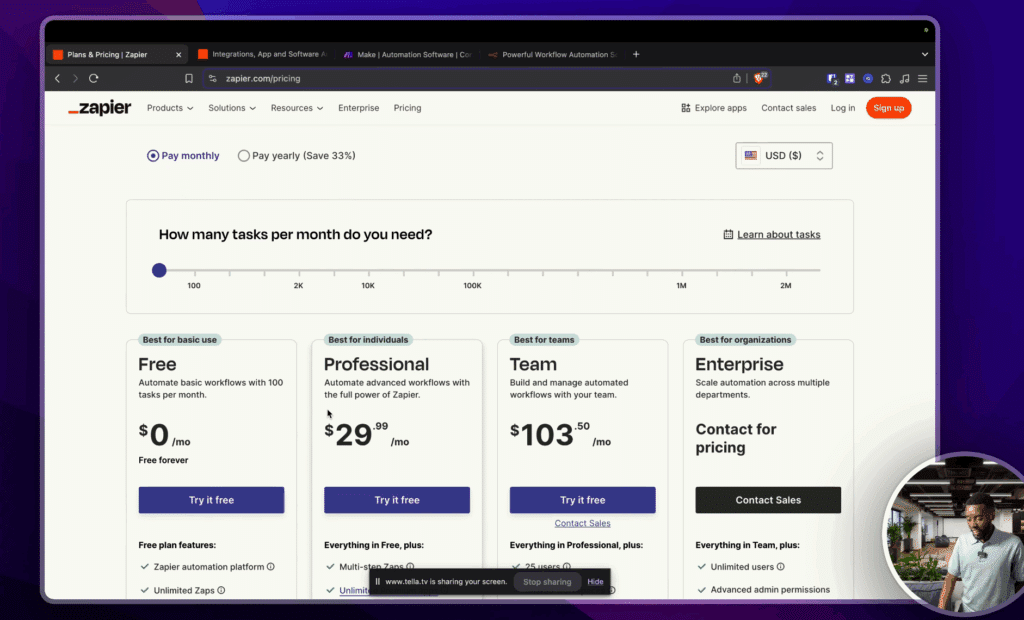Click the tasks-per-month slider handle
Image resolution: width=1024 pixels, height=620 pixels.
[x=159, y=270]
